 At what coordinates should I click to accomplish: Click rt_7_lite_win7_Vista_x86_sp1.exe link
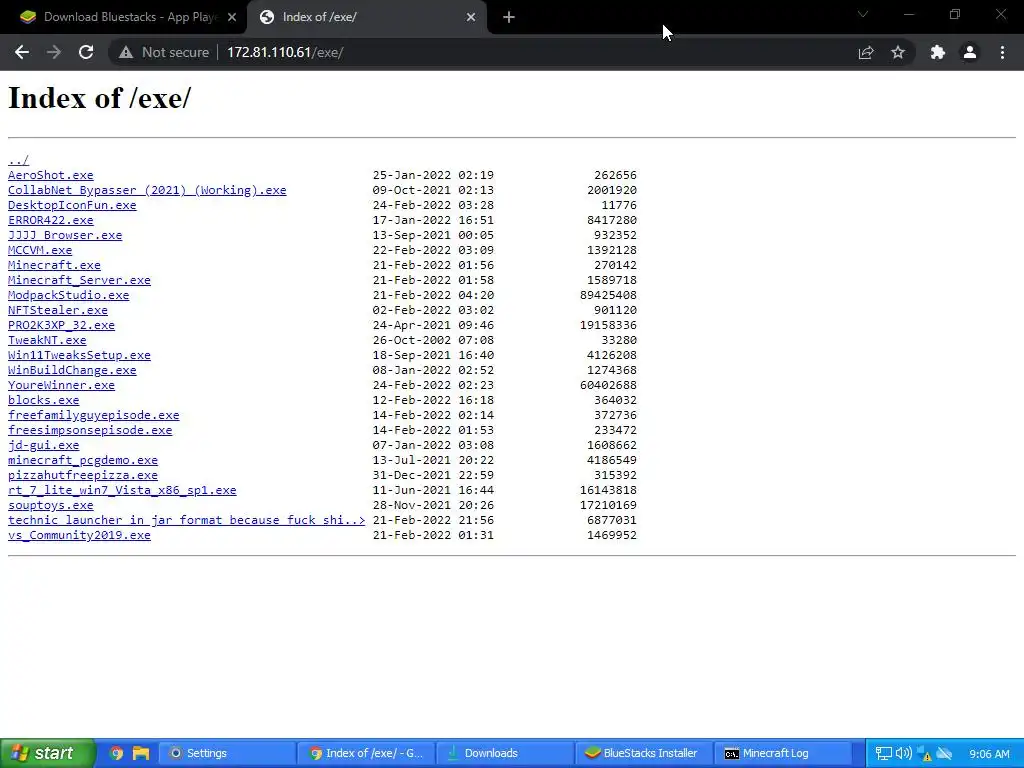coord(122,490)
